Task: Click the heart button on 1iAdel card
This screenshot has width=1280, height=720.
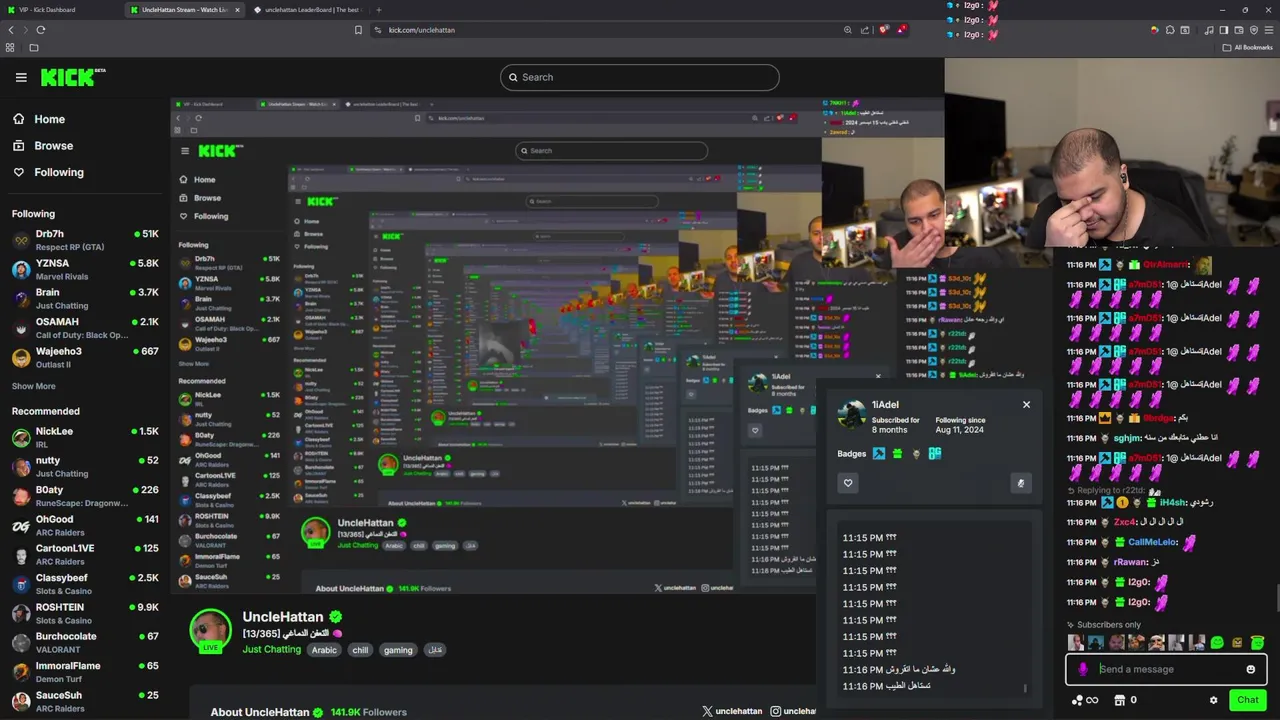Action: coord(848,483)
